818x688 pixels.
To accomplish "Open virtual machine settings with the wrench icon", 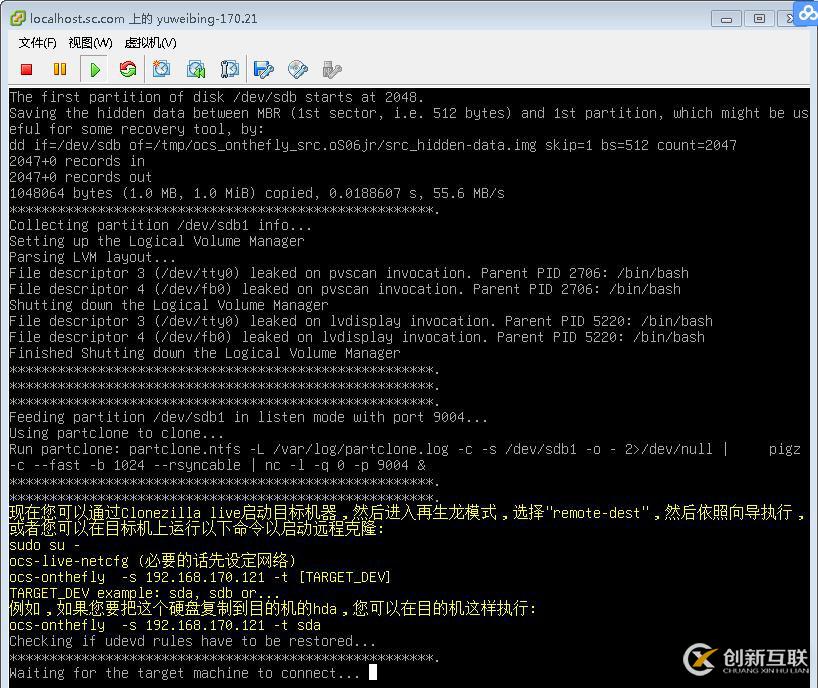I will coord(262,69).
